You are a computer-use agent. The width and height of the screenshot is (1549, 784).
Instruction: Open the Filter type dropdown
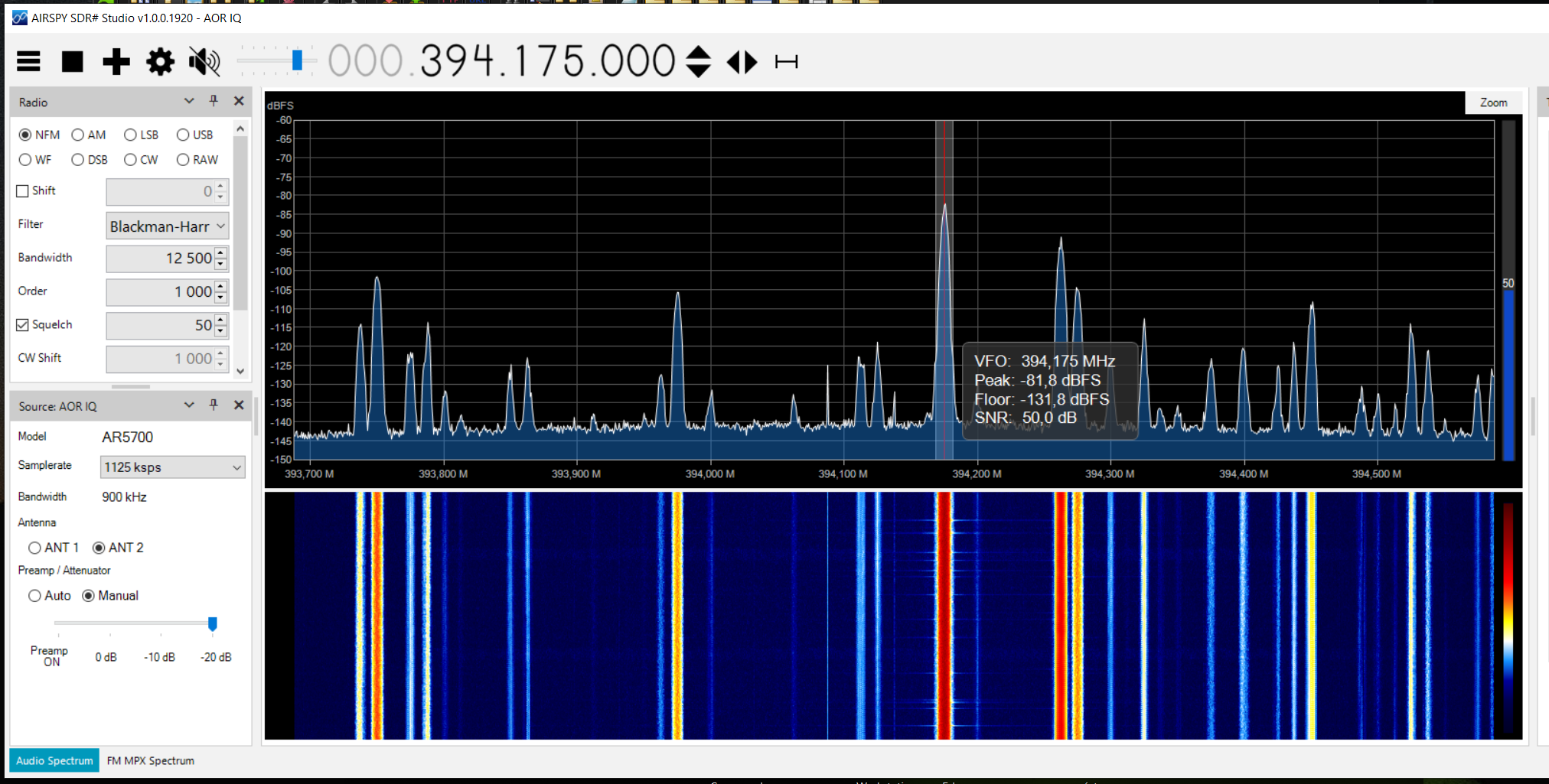(x=167, y=226)
